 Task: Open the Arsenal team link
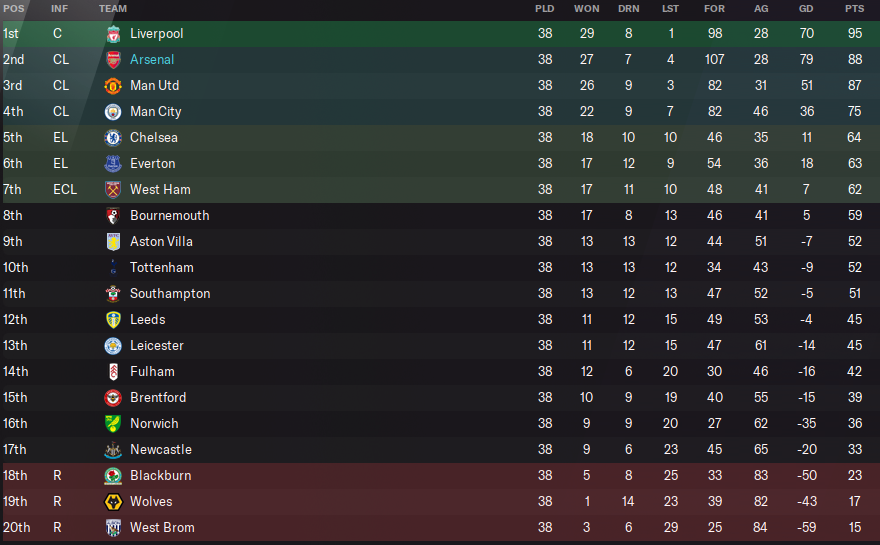click(152, 60)
